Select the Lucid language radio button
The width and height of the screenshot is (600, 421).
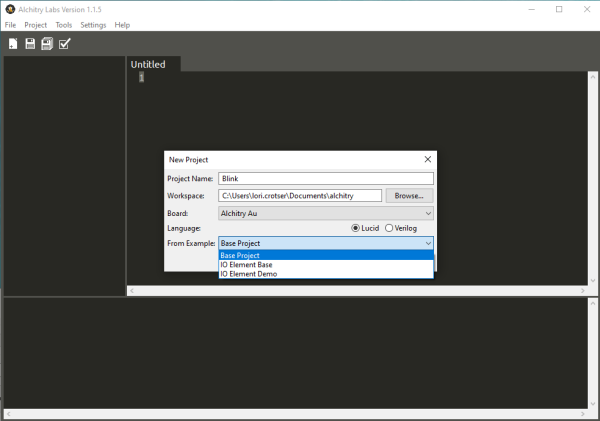click(x=355, y=228)
